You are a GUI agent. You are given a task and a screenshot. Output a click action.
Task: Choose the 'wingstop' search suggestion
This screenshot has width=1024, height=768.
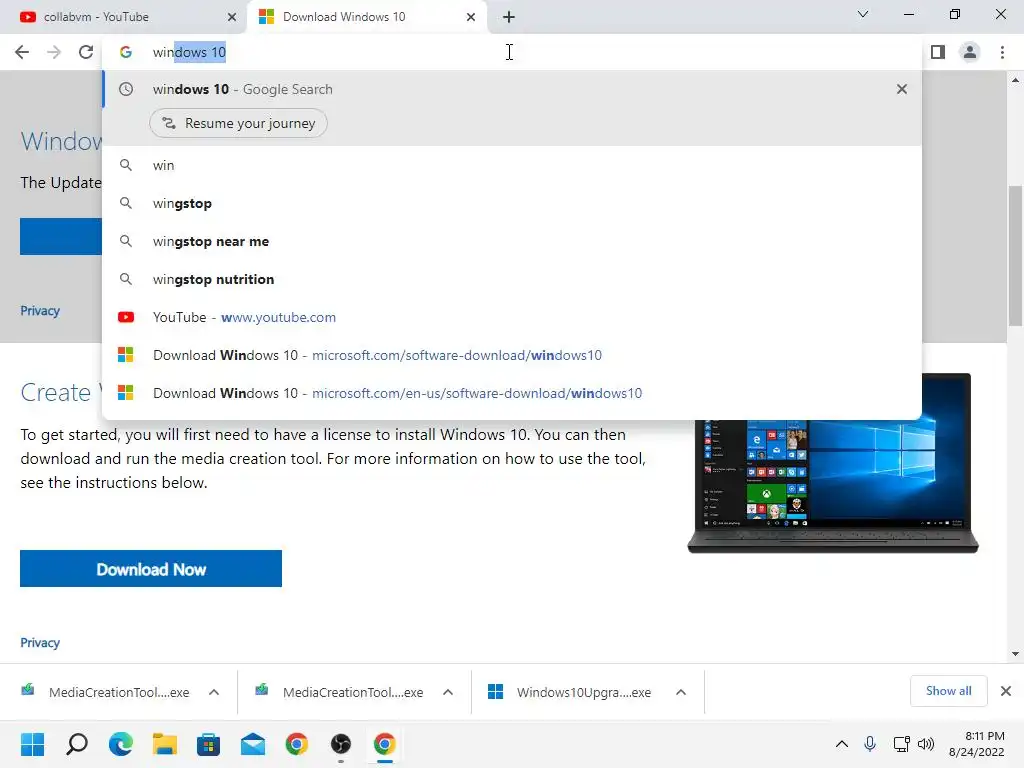(512, 203)
